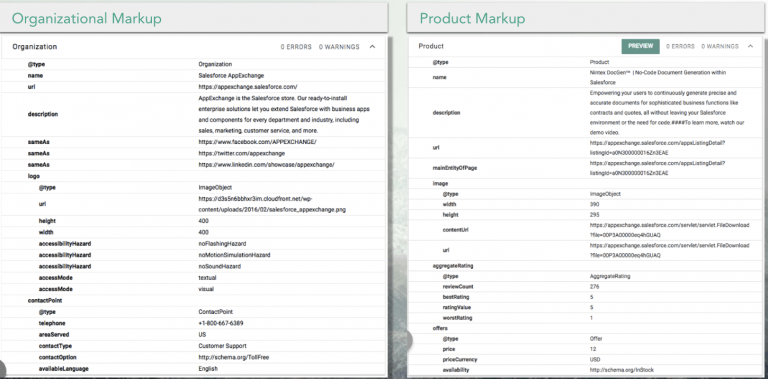768x379 pixels.
Task: Select the telephone value +1-800-667-6389
Action: (x=221, y=323)
